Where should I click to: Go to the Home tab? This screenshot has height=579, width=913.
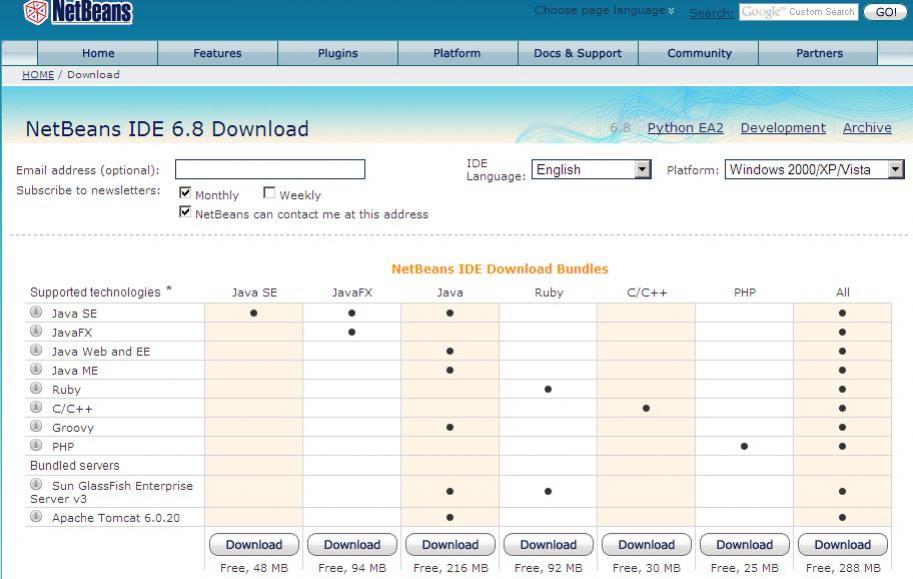[x=98, y=53]
